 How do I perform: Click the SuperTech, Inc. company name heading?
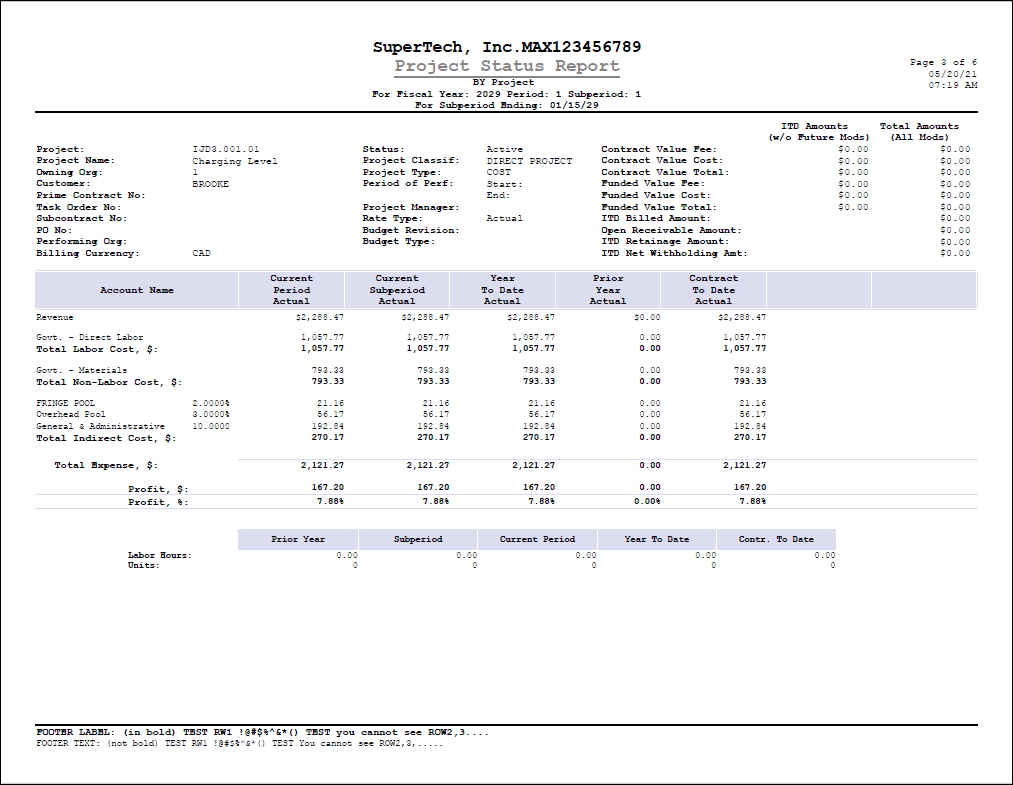(506, 47)
